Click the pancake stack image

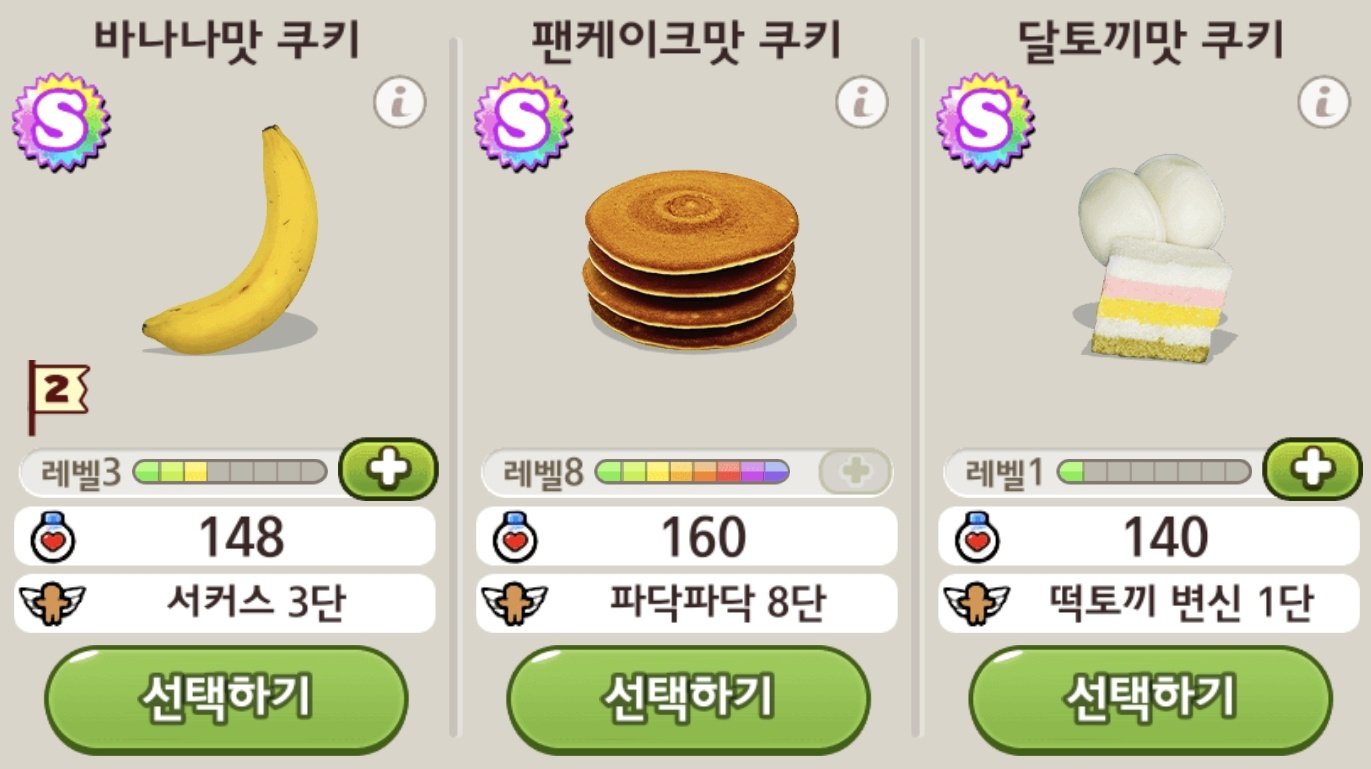692,260
